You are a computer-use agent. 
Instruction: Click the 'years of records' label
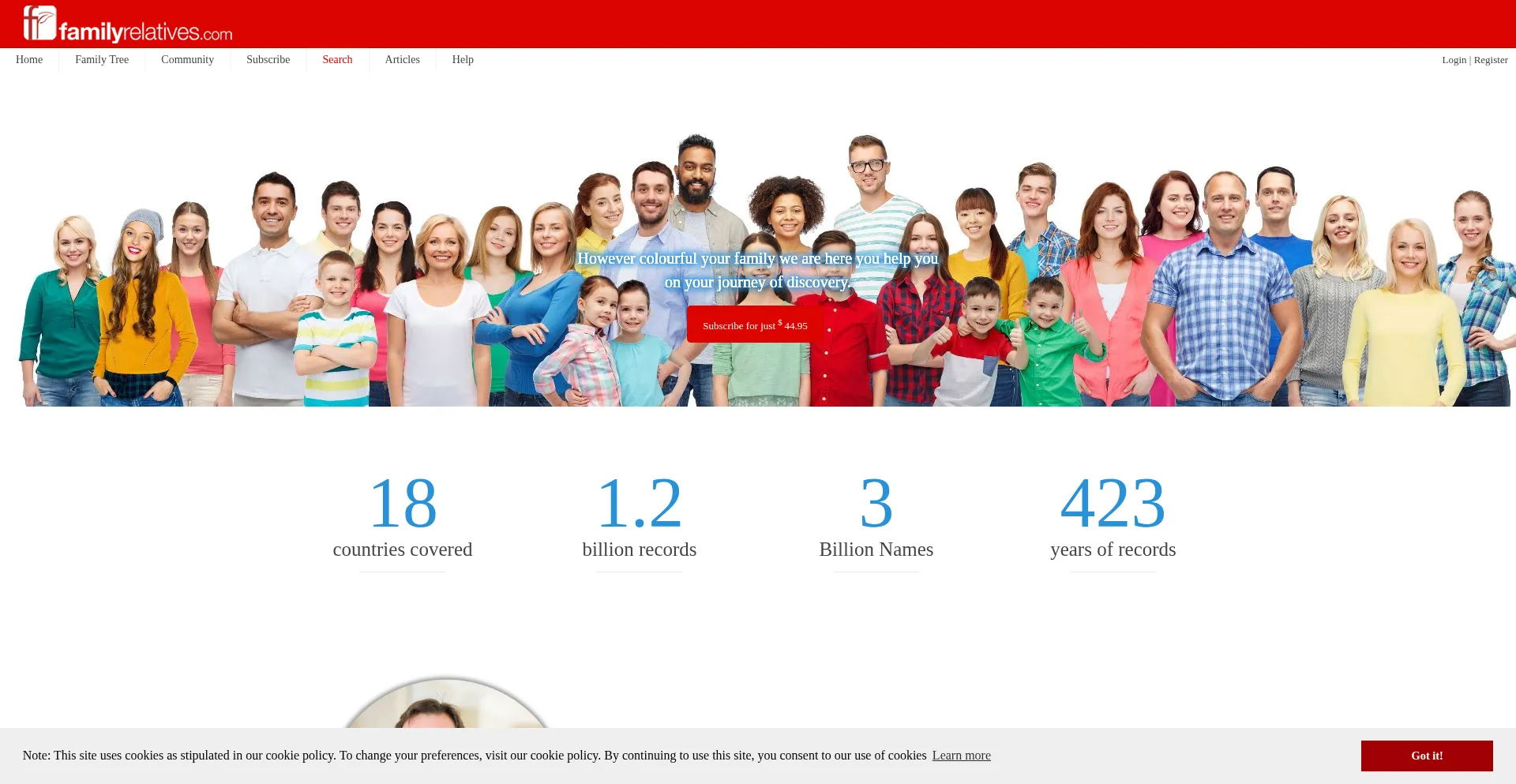click(1113, 550)
